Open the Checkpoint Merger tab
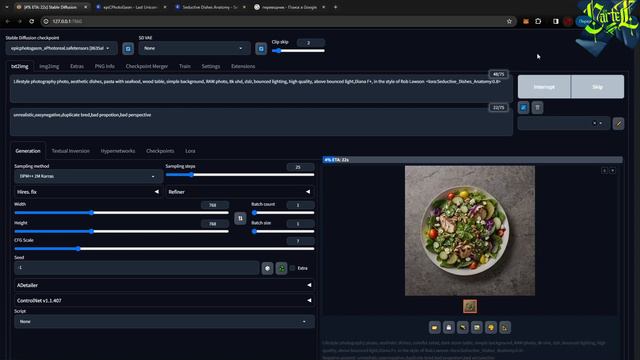This screenshot has width=640, height=360. (147, 66)
